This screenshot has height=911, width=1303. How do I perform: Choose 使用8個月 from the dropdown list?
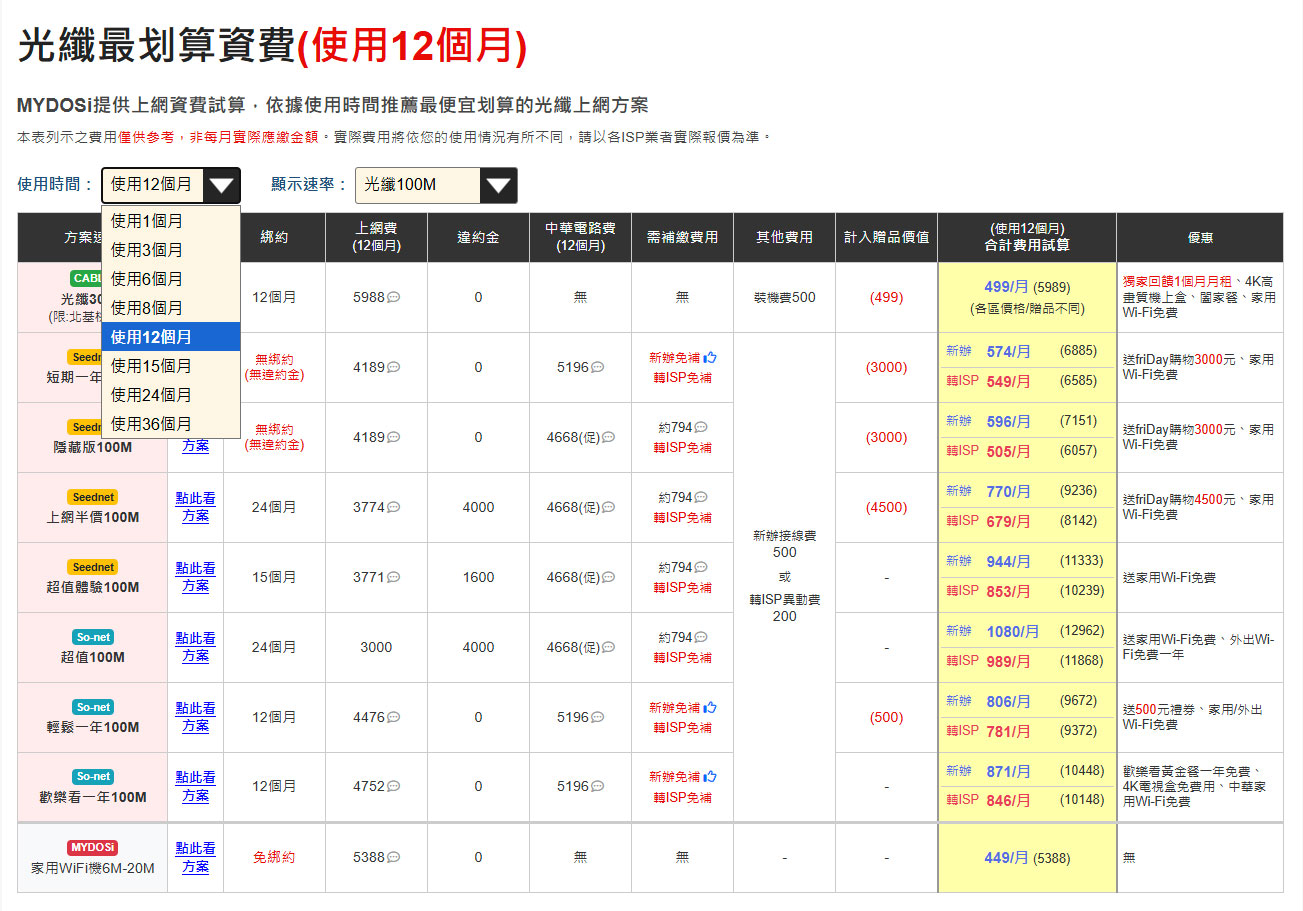(171, 308)
